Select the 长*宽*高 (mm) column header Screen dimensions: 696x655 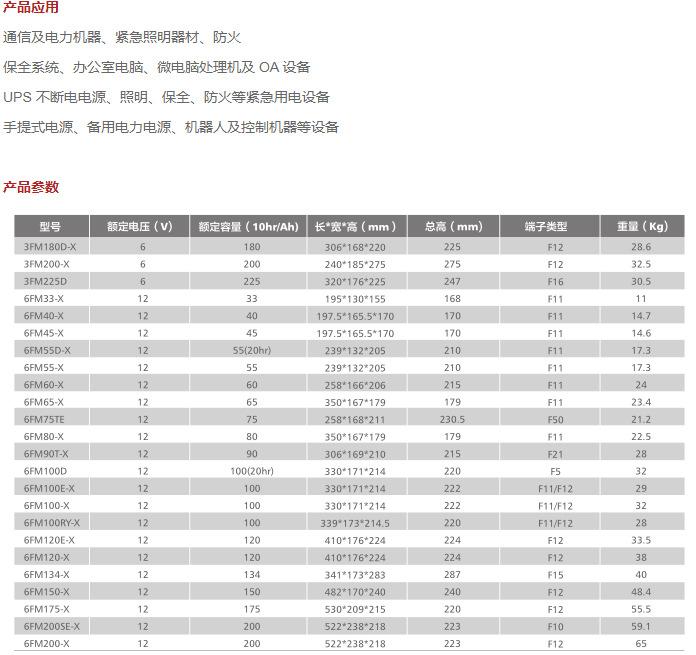click(355, 226)
